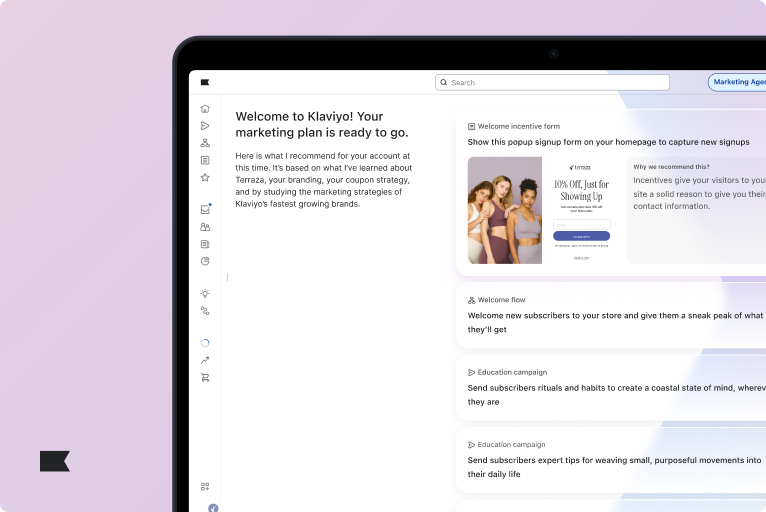Open trending arrow growth icon in sidebar
This screenshot has height=512, width=766.
click(x=205, y=360)
